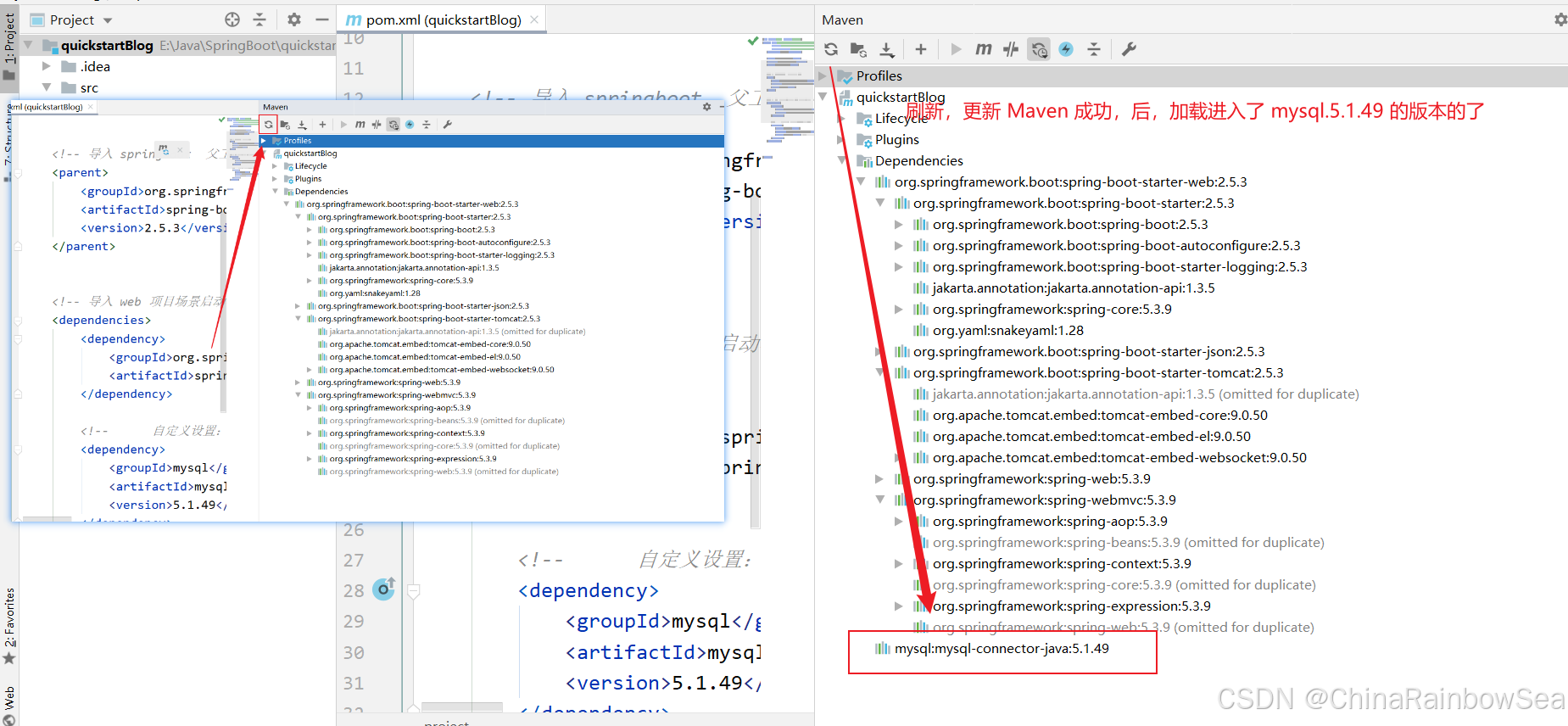The width and height of the screenshot is (1568, 726).
Task: Toggle the highlighted refresh-clock button in right Maven toolbar
Action: 1039,49
